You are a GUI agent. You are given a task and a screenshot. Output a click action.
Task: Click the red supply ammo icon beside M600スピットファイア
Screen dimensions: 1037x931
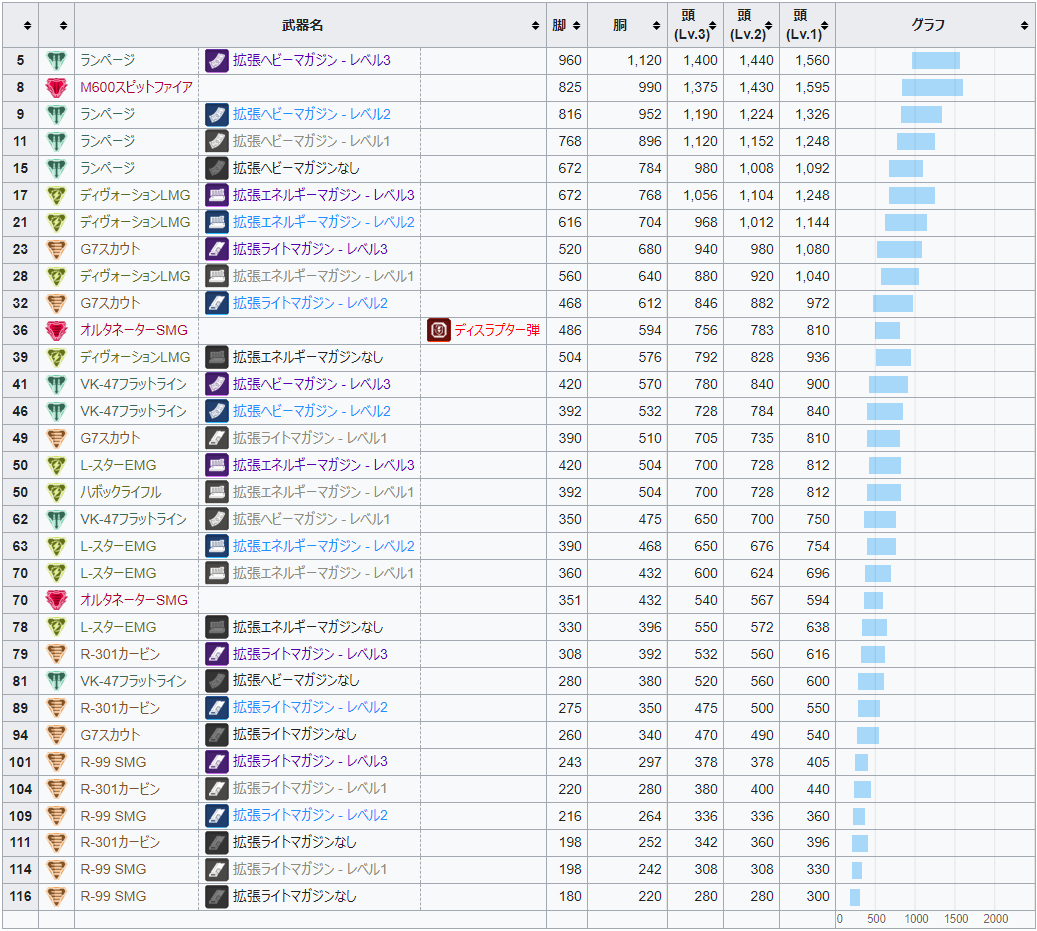(56, 87)
